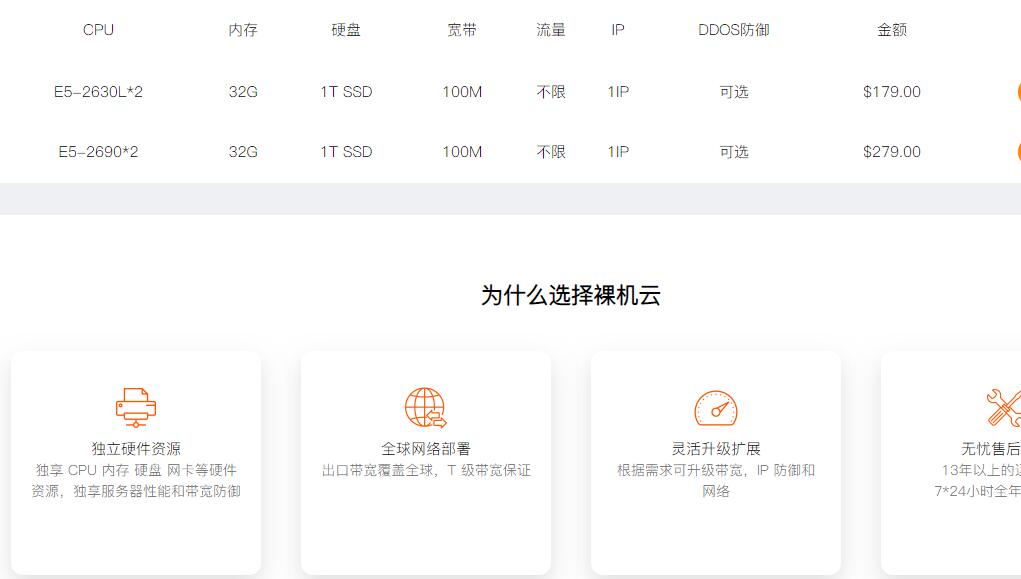The height and width of the screenshot is (579, 1021).
Task: Click the globe icon for 全球网络部署
Action: click(x=425, y=406)
